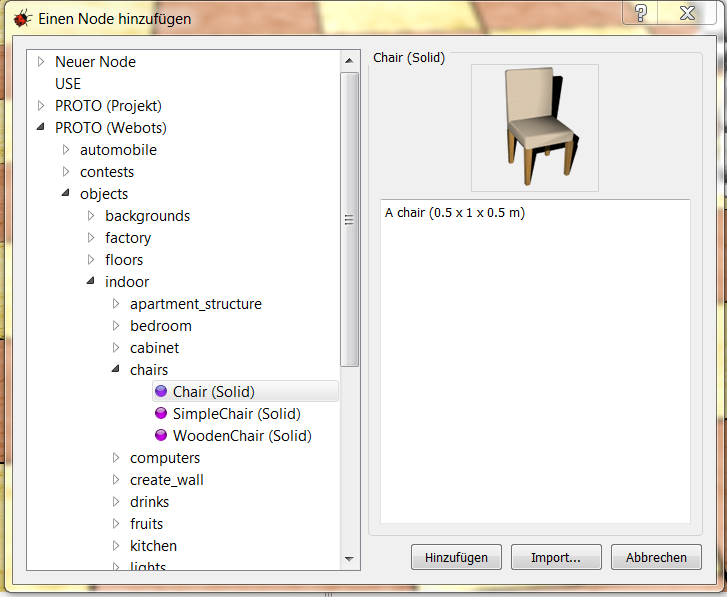727x597 pixels.
Task: Click the Hinzufügen button
Action: pos(456,557)
